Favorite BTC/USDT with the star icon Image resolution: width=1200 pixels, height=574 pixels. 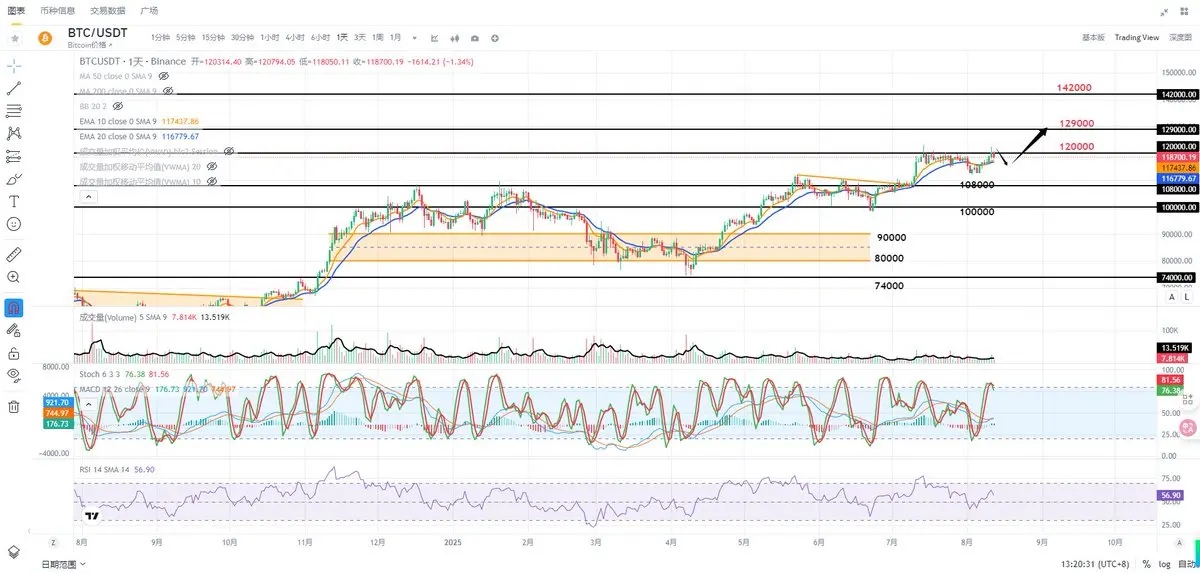tap(15, 37)
